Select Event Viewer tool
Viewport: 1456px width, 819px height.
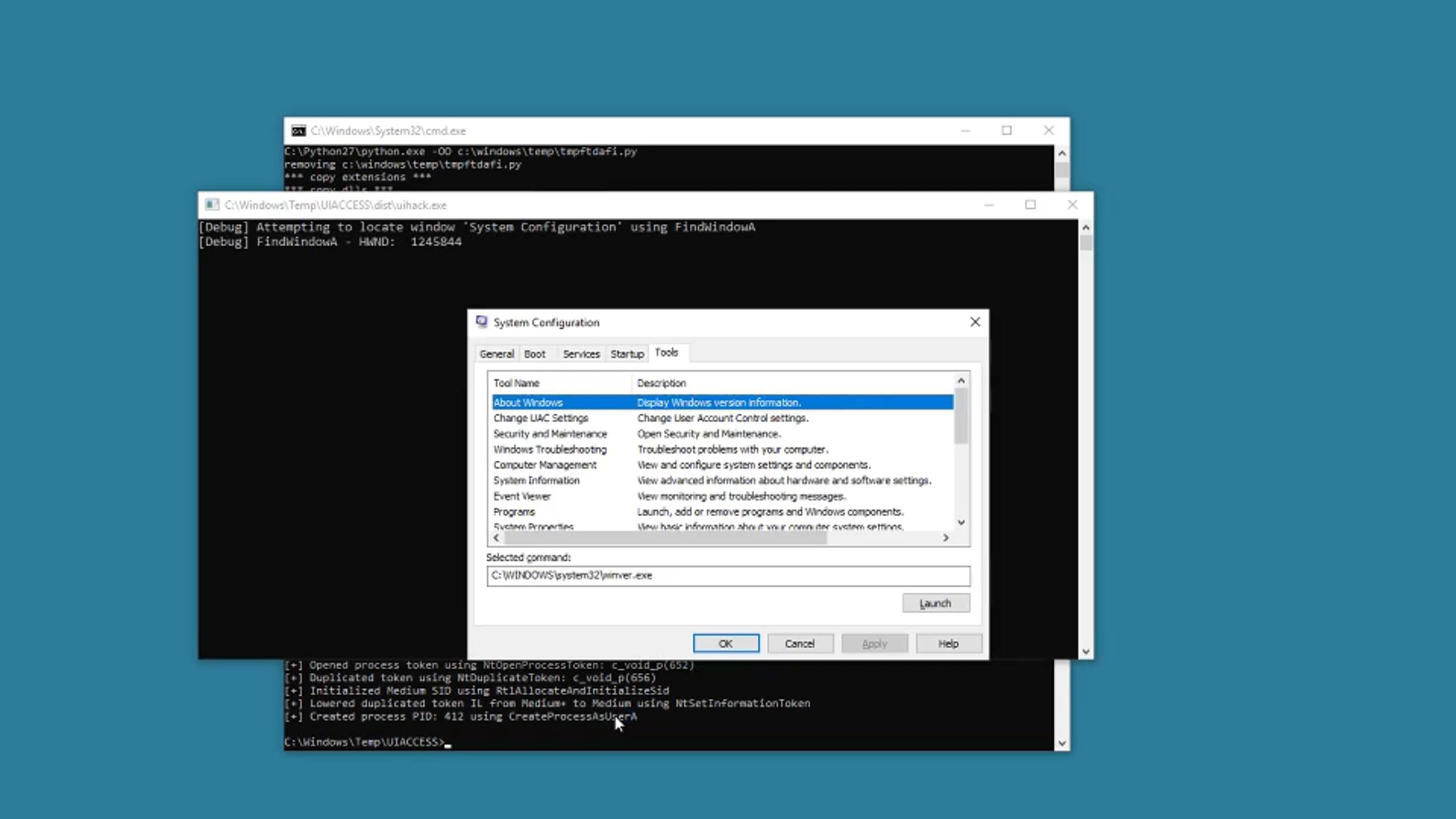click(x=723, y=496)
